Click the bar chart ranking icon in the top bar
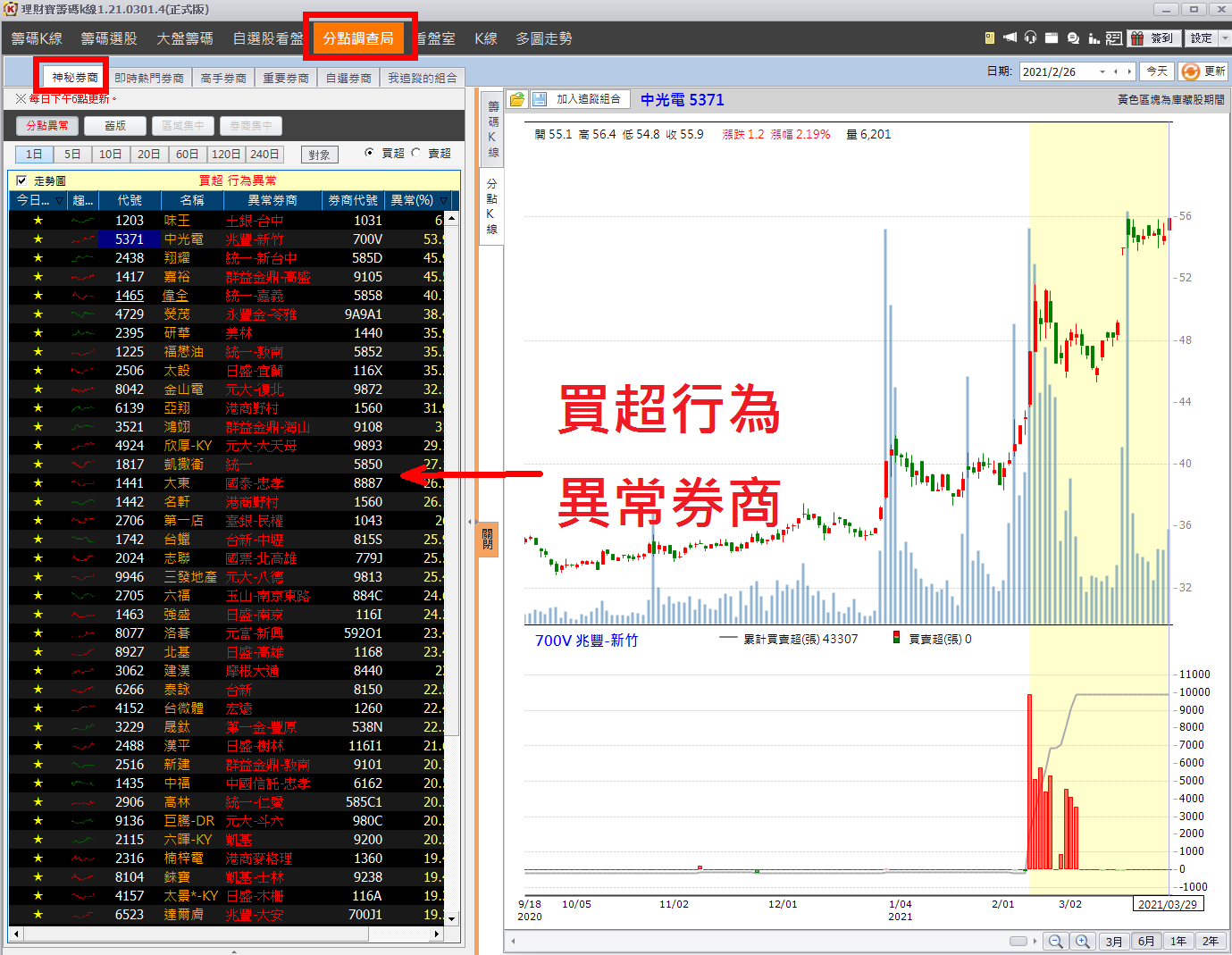 coord(1094,38)
